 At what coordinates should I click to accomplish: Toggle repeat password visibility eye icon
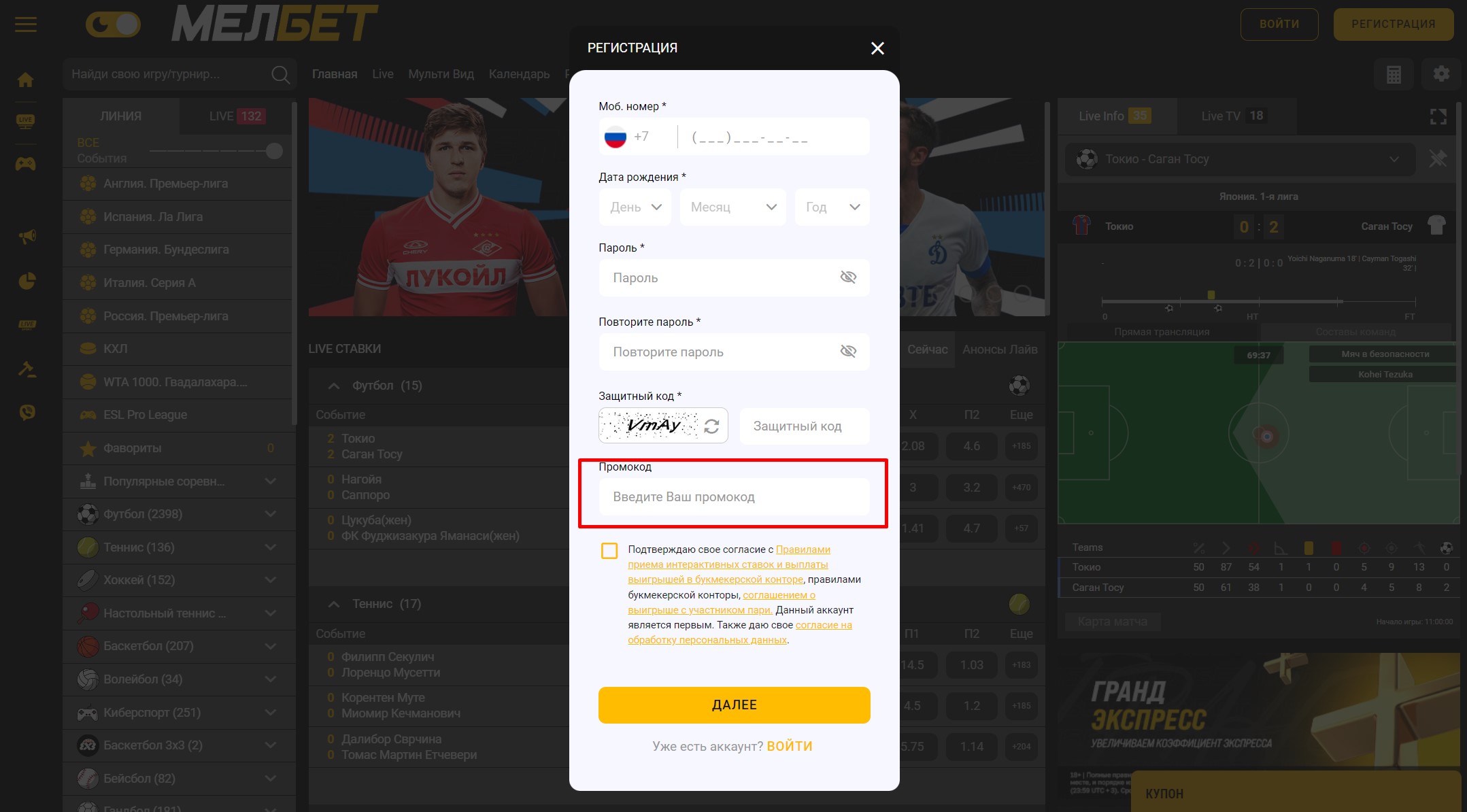coord(849,352)
